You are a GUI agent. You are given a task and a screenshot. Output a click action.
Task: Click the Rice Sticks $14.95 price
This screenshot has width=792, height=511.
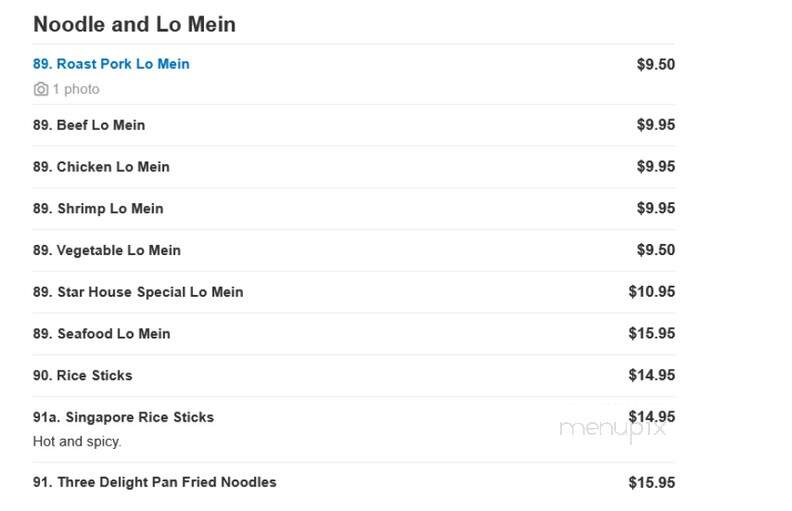[652, 375]
